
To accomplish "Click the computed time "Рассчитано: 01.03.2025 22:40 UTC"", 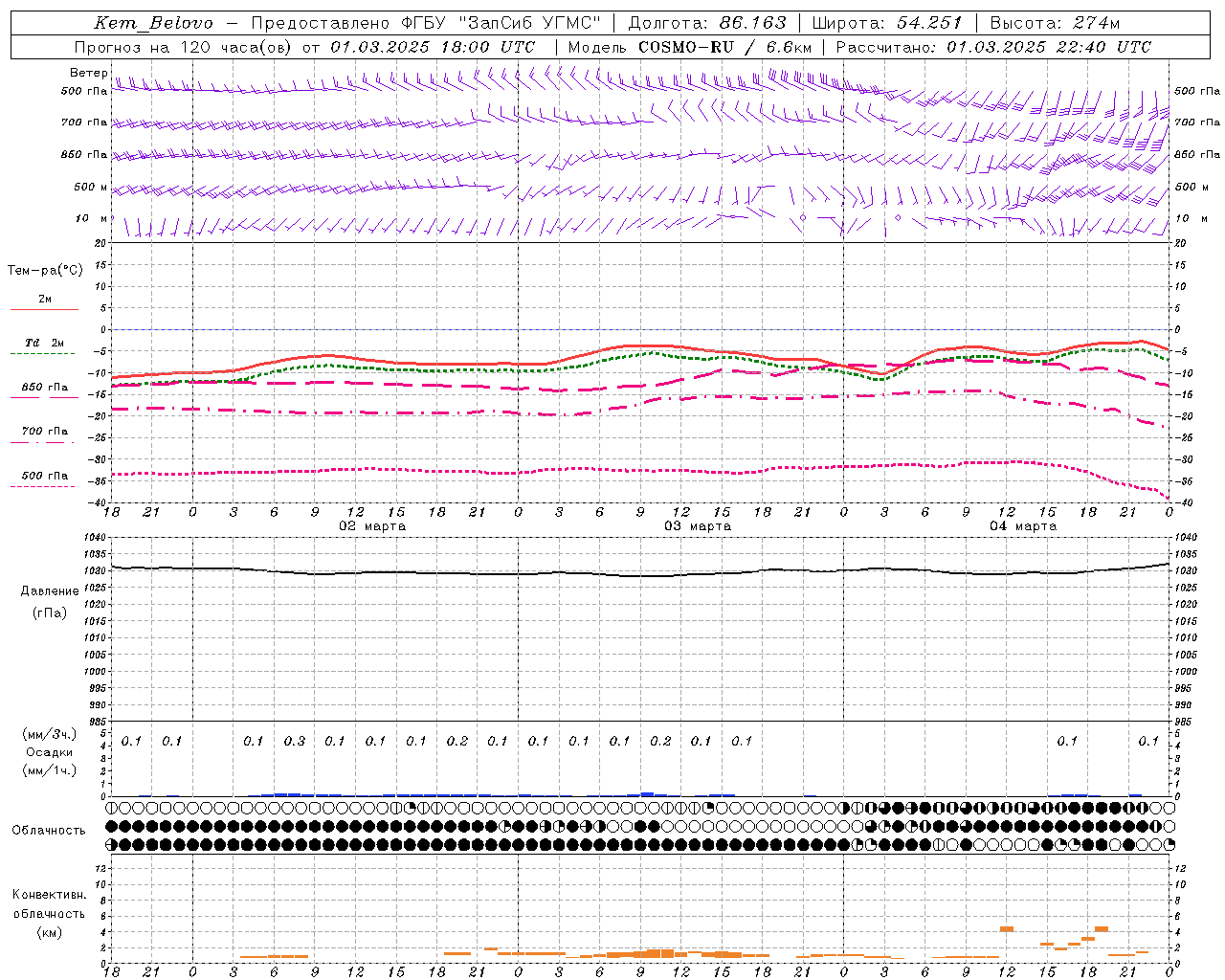I will [x=993, y=47].
